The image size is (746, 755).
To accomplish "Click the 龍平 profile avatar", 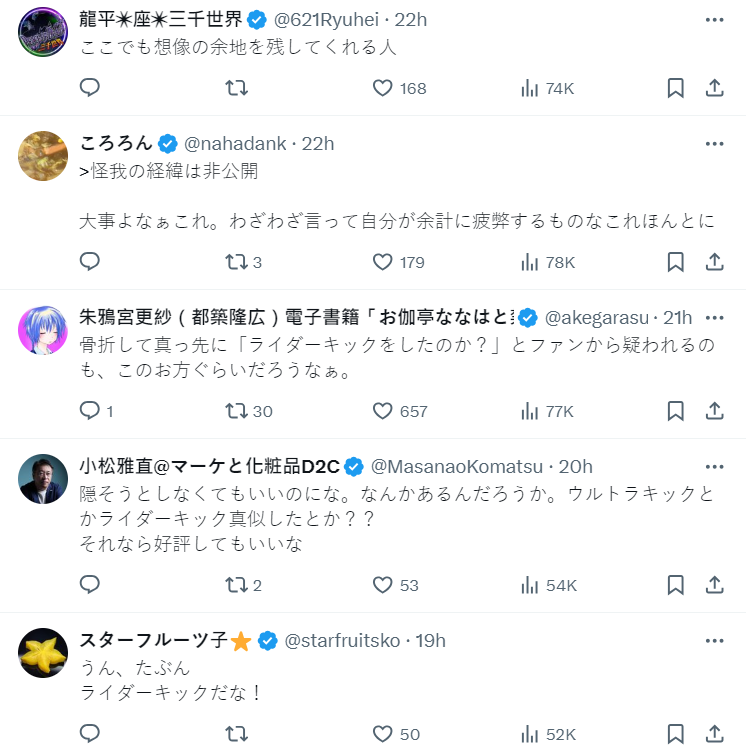I will [43, 32].
